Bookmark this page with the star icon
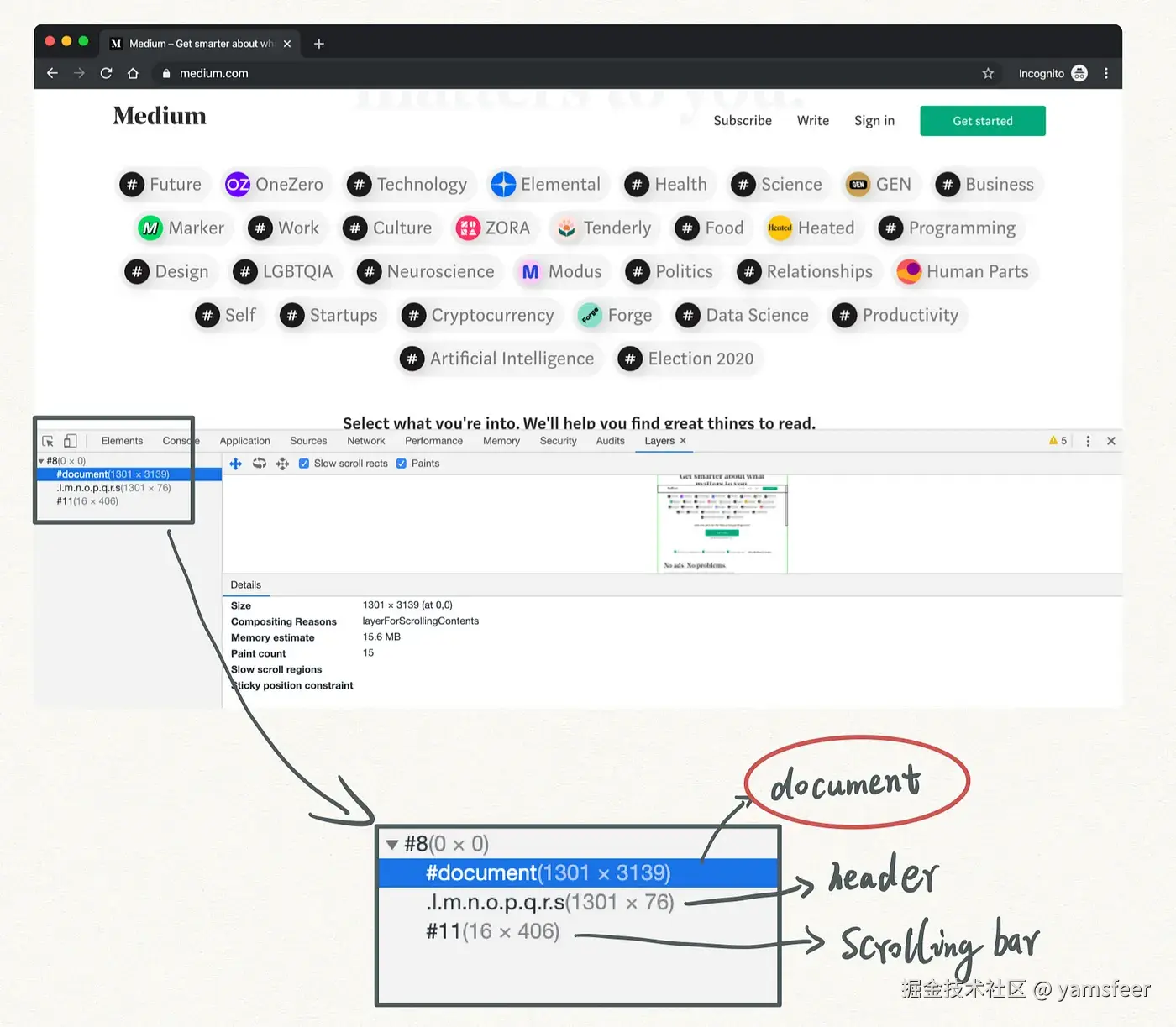 988,73
